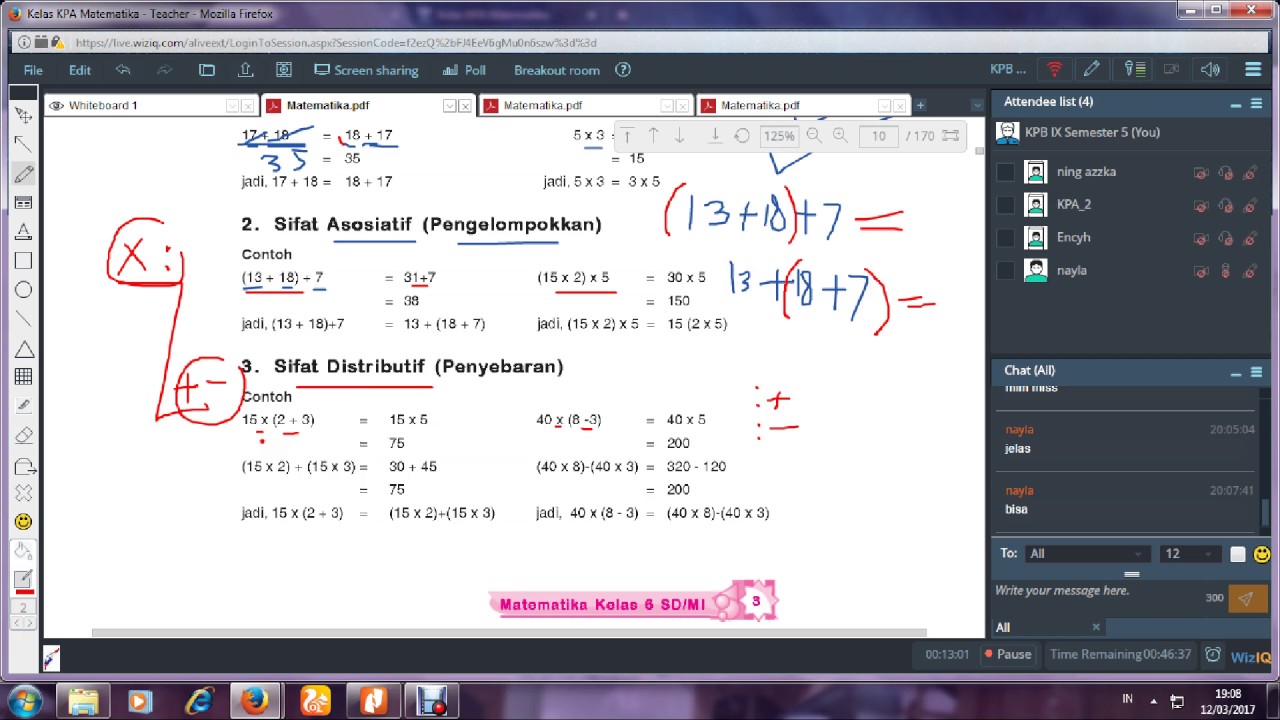Type in the chat message box
Image resolution: width=1280 pixels, height=720 pixels.
click(1096, 597)
